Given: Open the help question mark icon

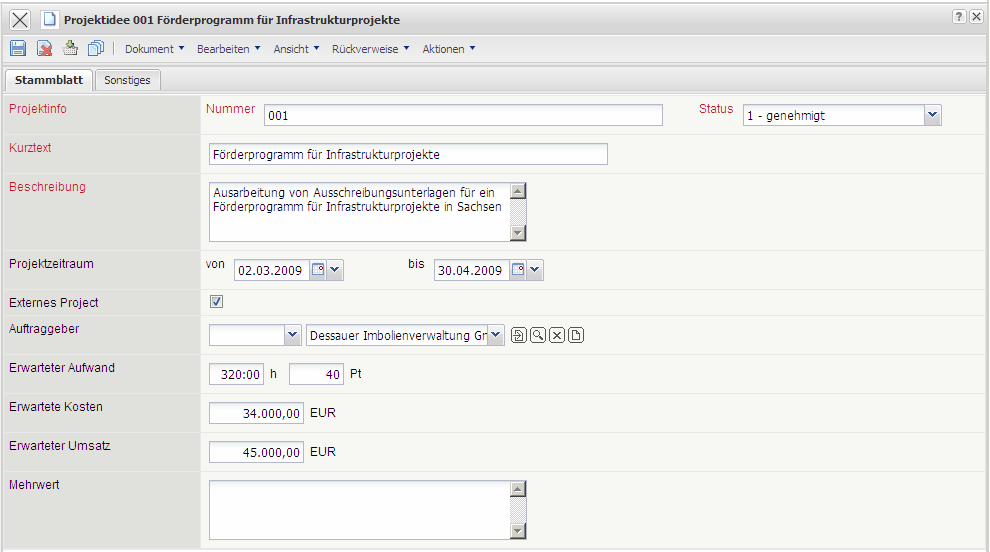Looking at the screenshot, I should click(958, 16).
